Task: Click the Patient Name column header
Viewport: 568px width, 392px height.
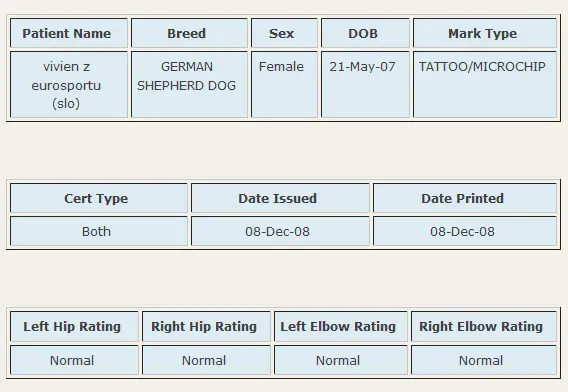Action: point(69,33)
